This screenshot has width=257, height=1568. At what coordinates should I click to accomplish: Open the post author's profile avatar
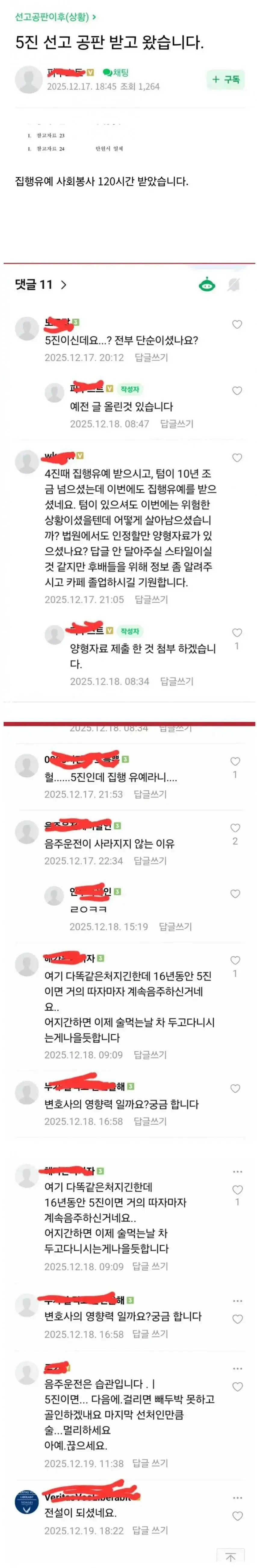click(28, 80)
